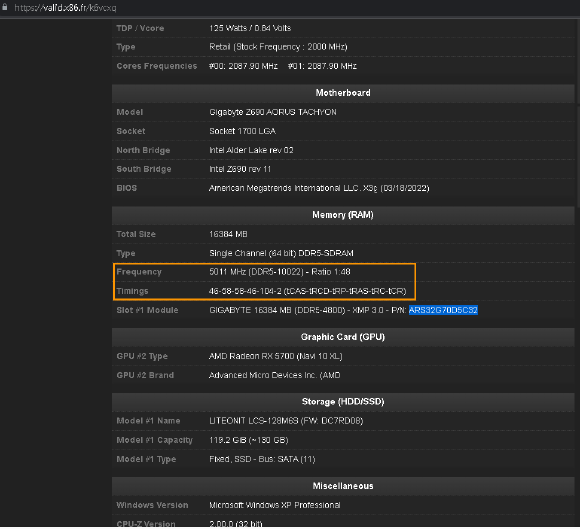Click the Miscellaneous section header
Screen dimensions: 580x529
(x=343, y=486)
